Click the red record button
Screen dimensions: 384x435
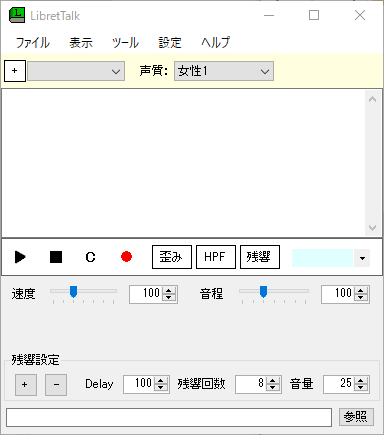click(126, 257)
